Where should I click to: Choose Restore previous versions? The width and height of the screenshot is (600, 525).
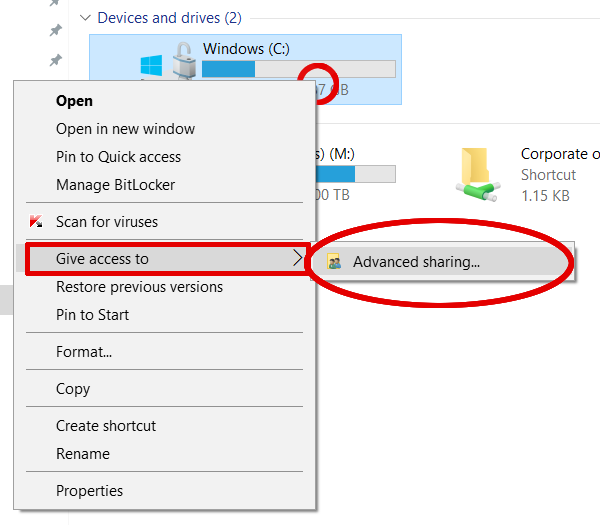coord(139,287)
